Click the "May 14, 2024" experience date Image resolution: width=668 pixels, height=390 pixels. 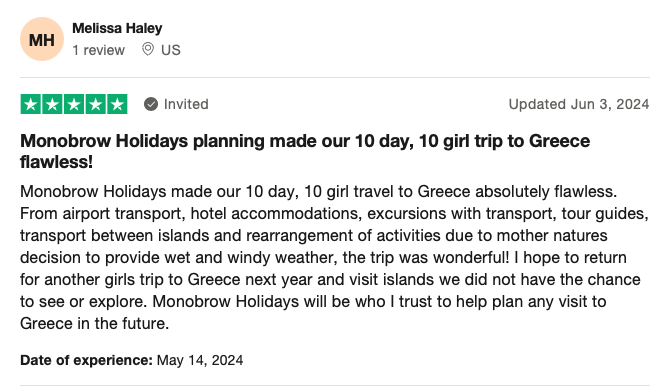(200, 360)
